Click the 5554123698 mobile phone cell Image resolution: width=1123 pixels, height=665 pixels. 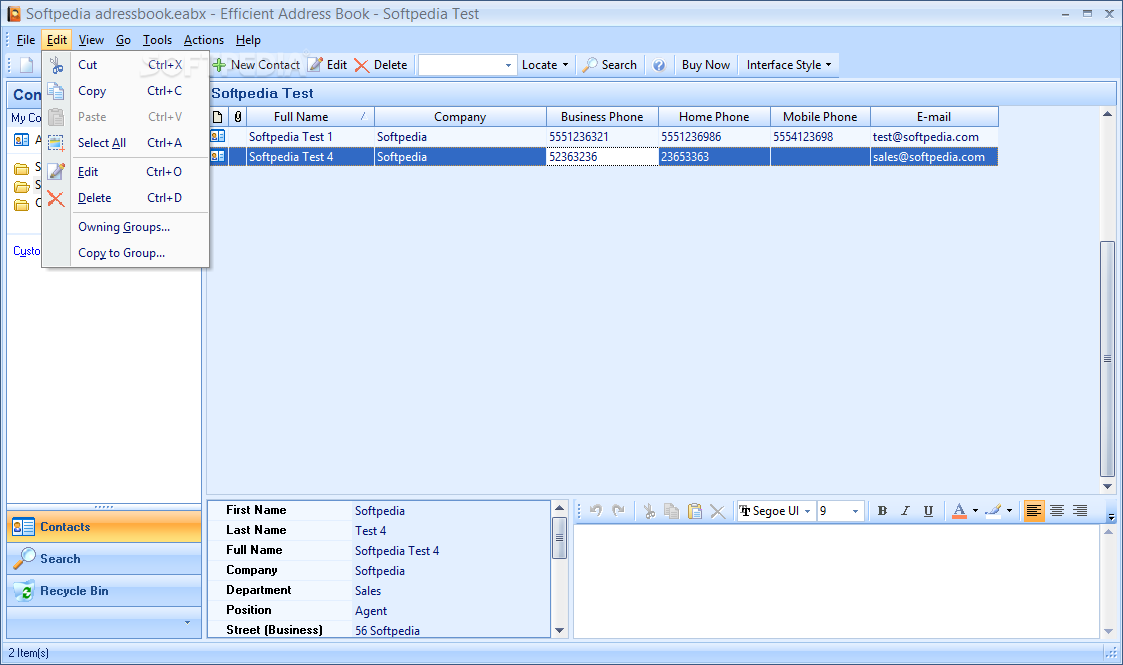tap(820, 137)
